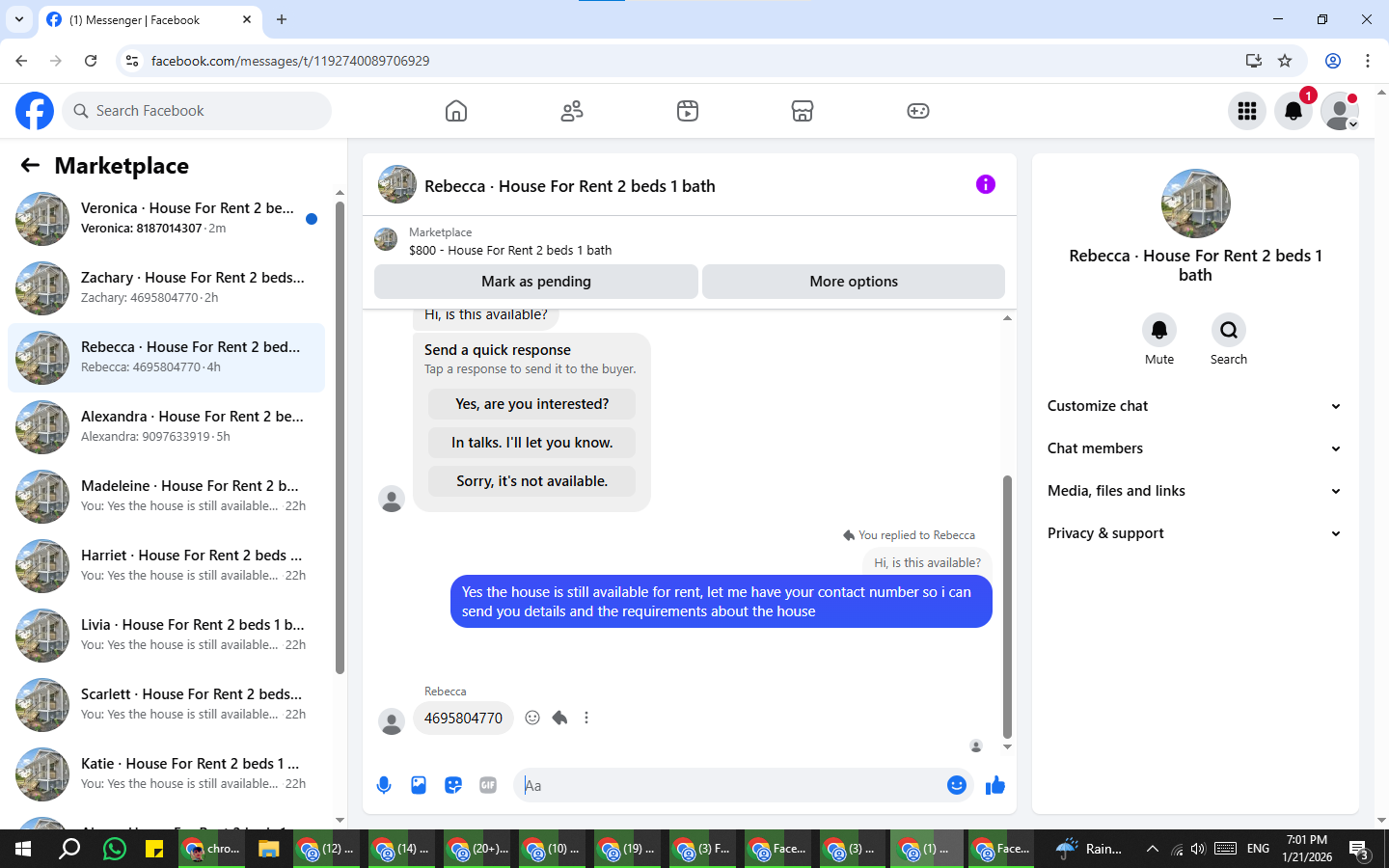Image resolution: width=1389 pixels, height=868 pixels.
Task: Click the Facebook logo
Action: tap(35, 111)
